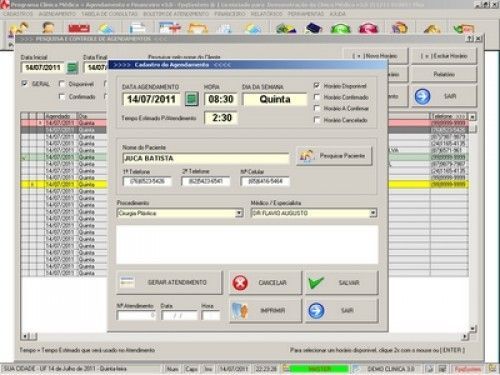Screen dimensions: 500x375
Task: Enable the Horário Confirmado checkbox
Action: (x=317, y=97)
